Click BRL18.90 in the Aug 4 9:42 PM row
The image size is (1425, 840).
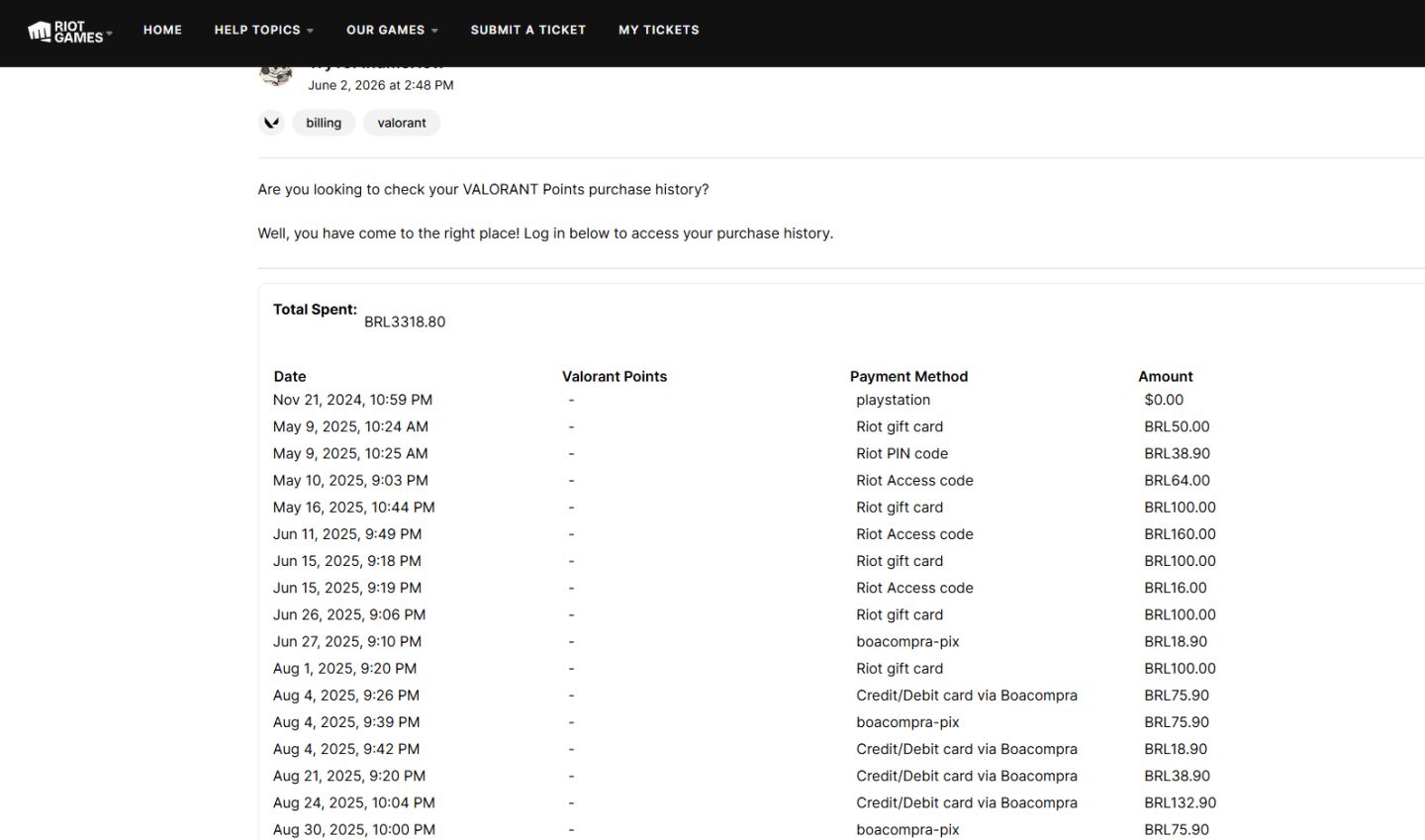(x=1176, y=749)
